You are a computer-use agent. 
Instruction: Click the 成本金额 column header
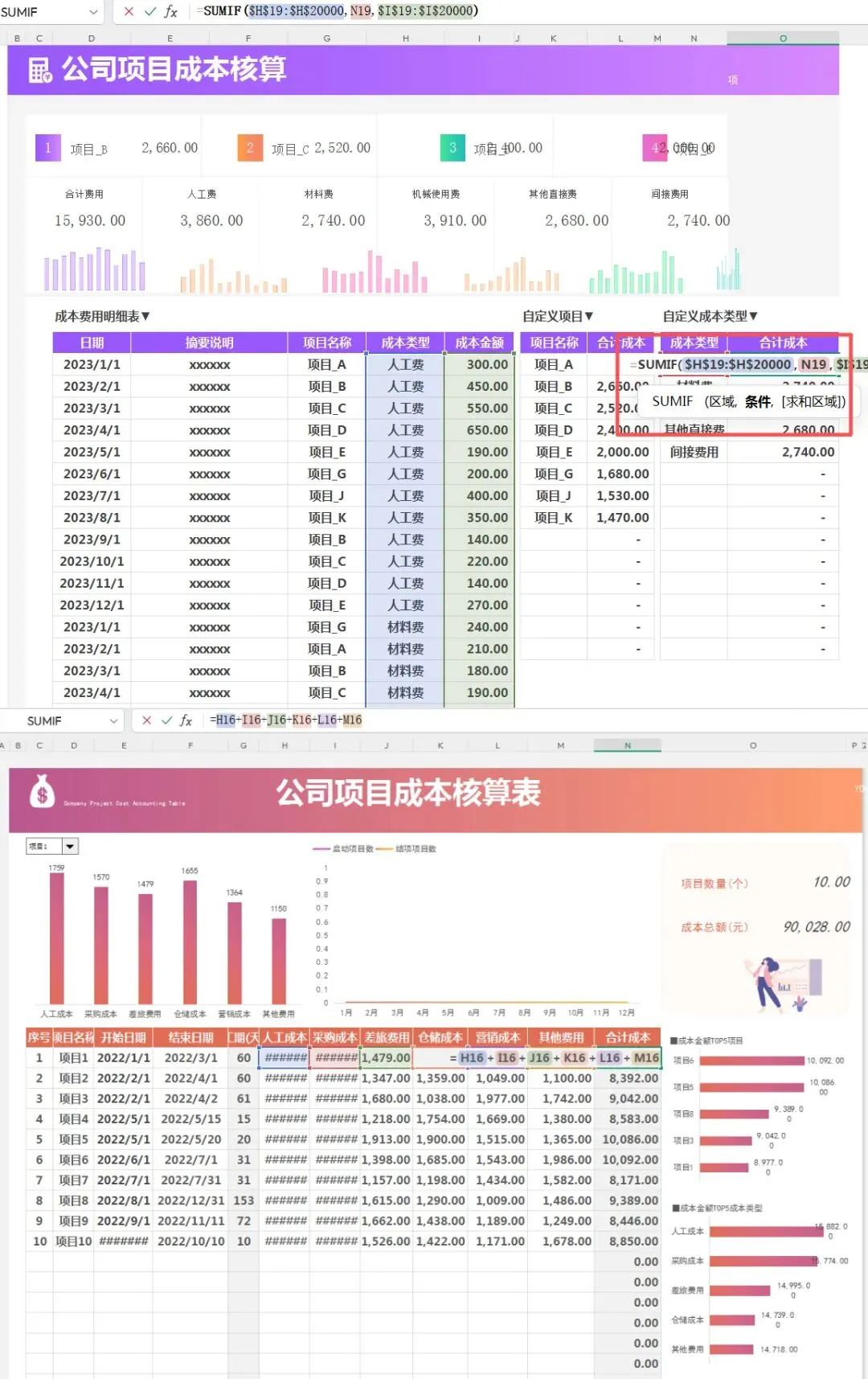click(479, 343)
